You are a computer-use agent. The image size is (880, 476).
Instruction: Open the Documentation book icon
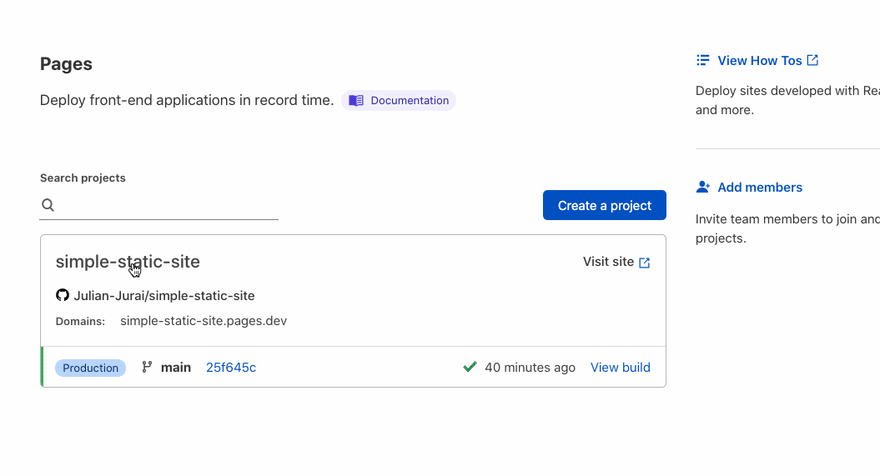point(356,100)
